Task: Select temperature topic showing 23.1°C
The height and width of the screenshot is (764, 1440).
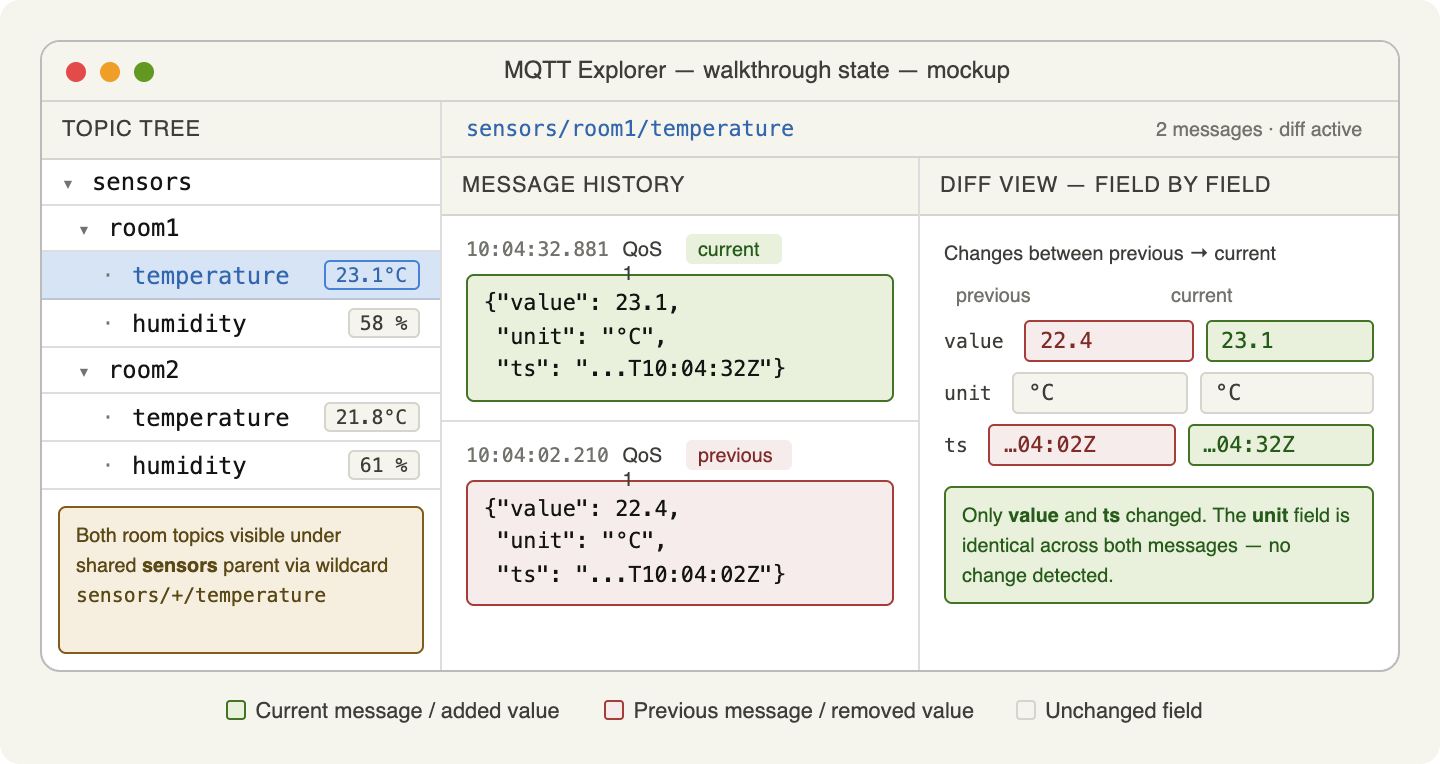Action: (x=241, y=276)
